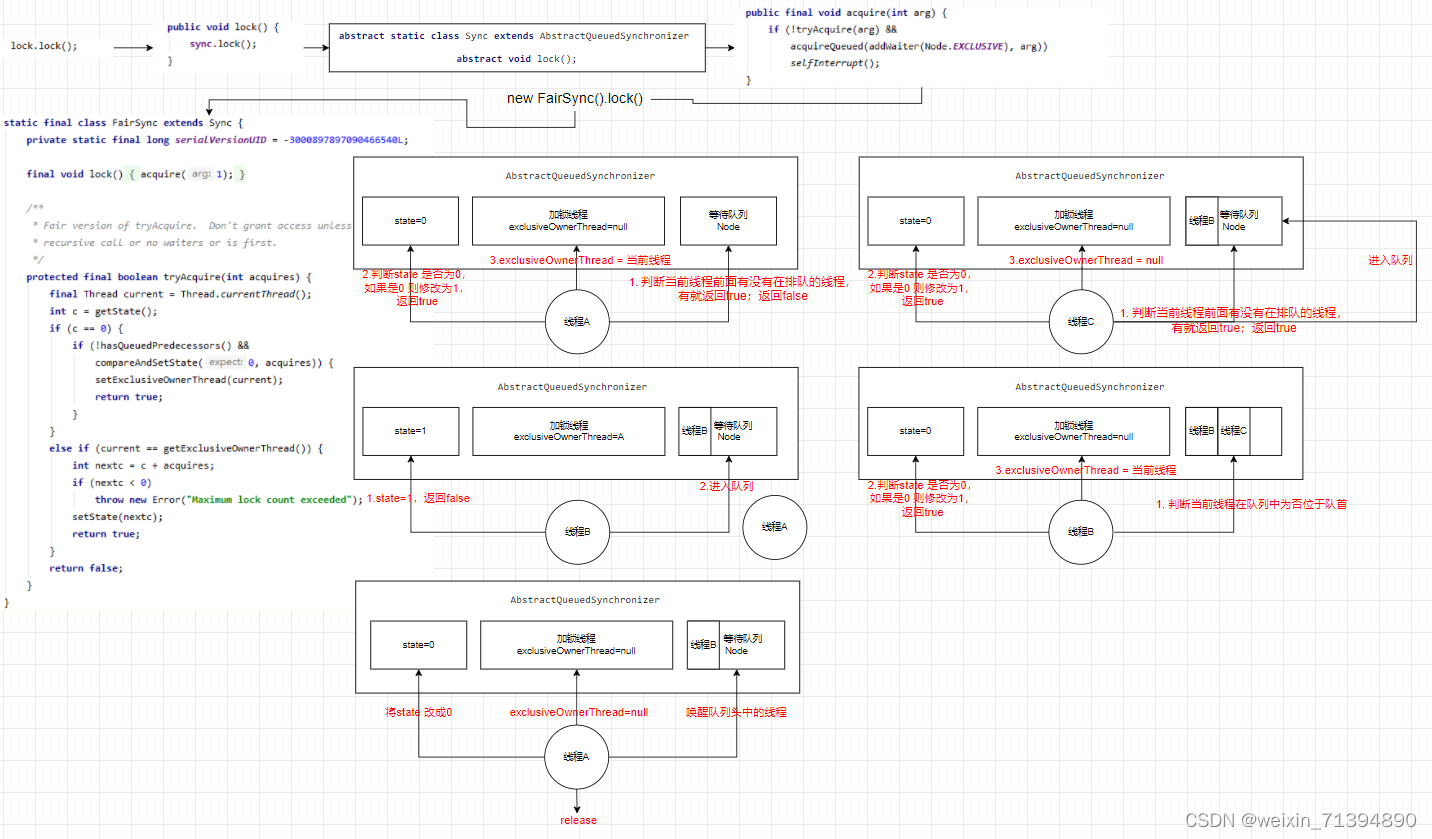Viewport: 1432px width, 839px height.
Task: Click the 'protected final boolean tryAcquire(int acquires)' line
Action: 169,276
